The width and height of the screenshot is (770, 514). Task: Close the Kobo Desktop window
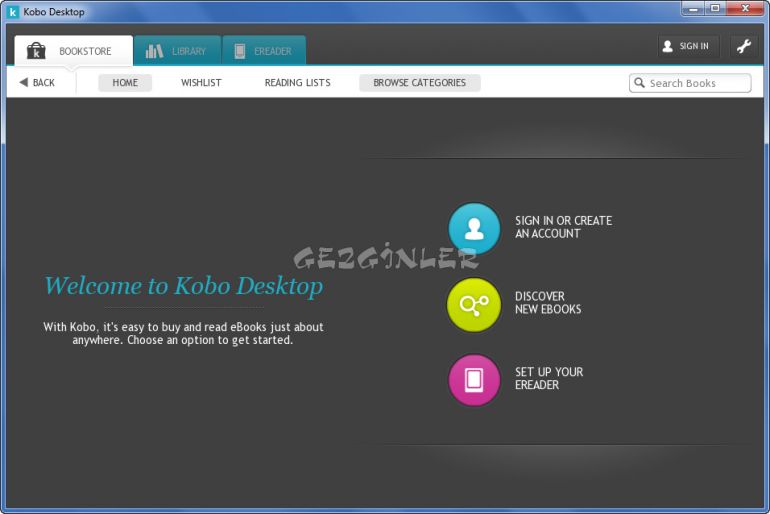tap(745, 8)
